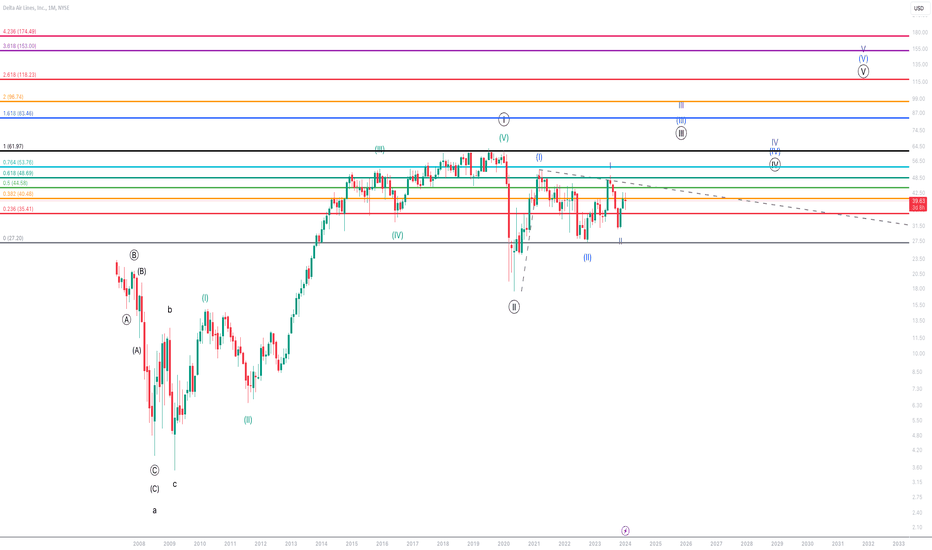Select the blue (I) wave label
This screenshot has height=550, width=932.
pos(539,157)
